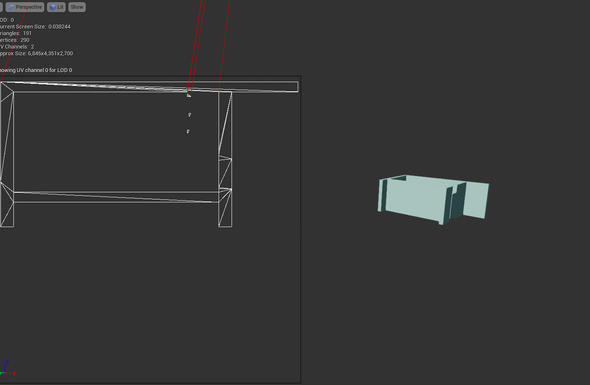Viewport: 590px width, 385px height.
Task: Click the UV Channels: 2 stat line
Action: pos(17,47)
